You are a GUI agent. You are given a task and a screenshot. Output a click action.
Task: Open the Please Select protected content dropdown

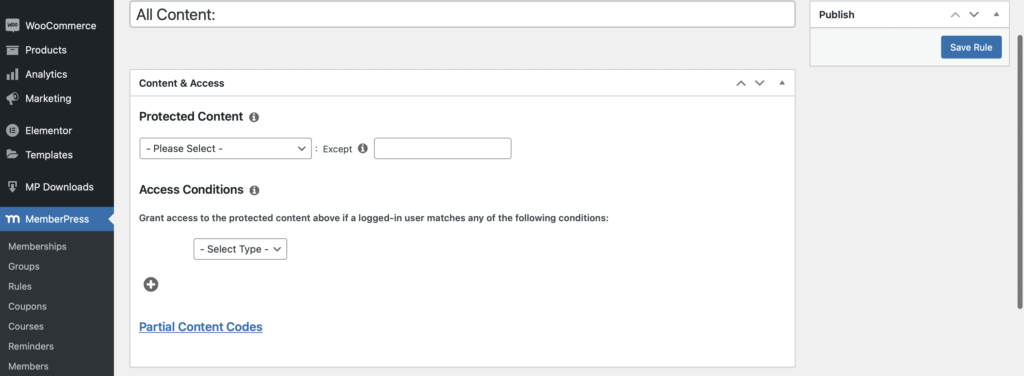tap(225, 148)
